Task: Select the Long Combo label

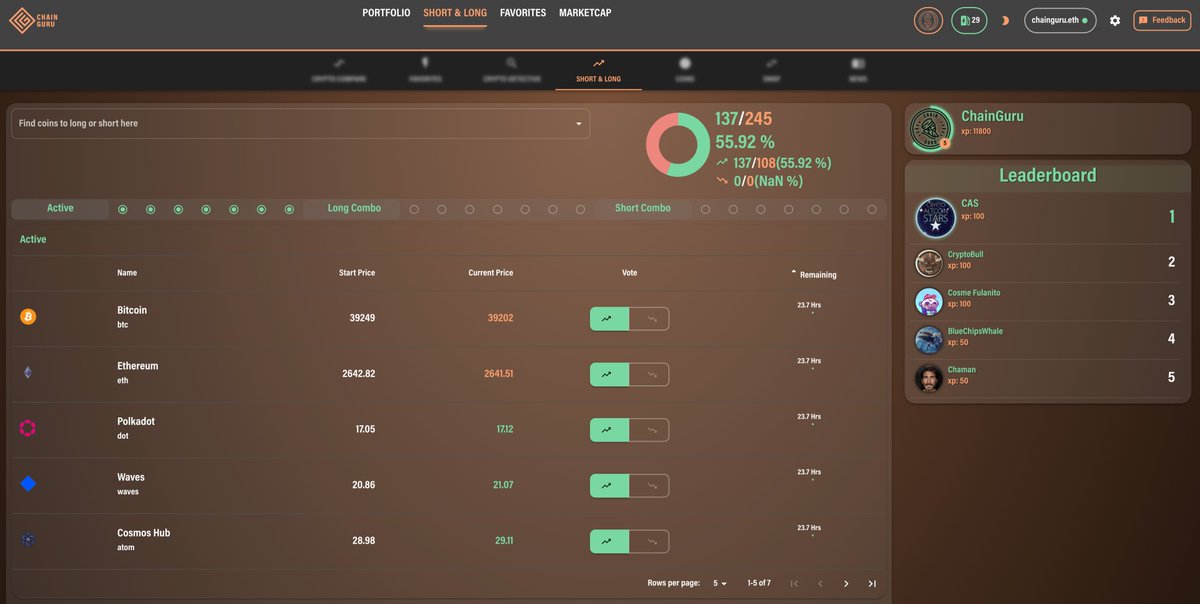Action: [x=354, y=208]
